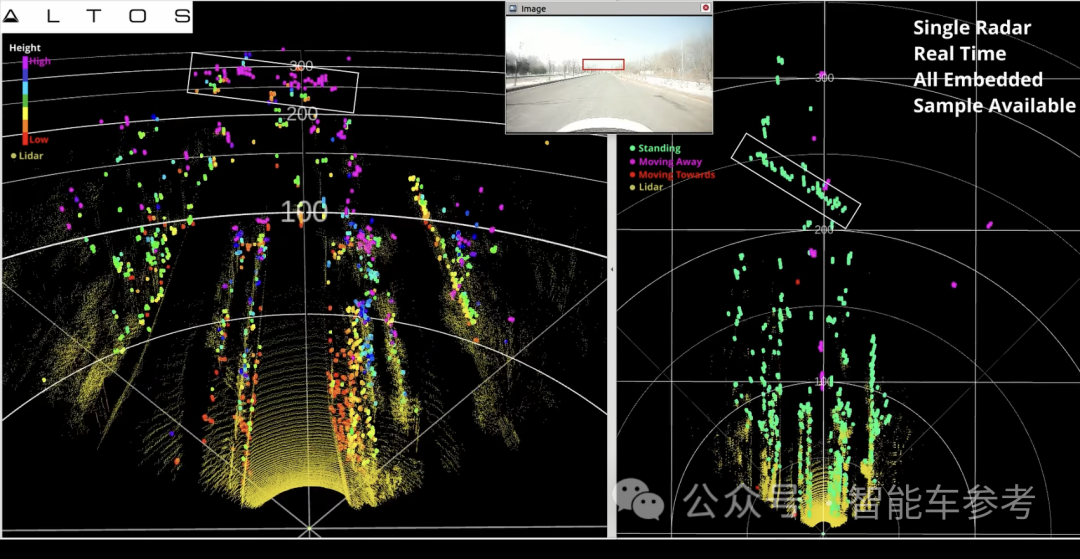Click the green Standing legend dot
Image resolution: width=1080 pixels, height=559 pixels.
point(631,148)
